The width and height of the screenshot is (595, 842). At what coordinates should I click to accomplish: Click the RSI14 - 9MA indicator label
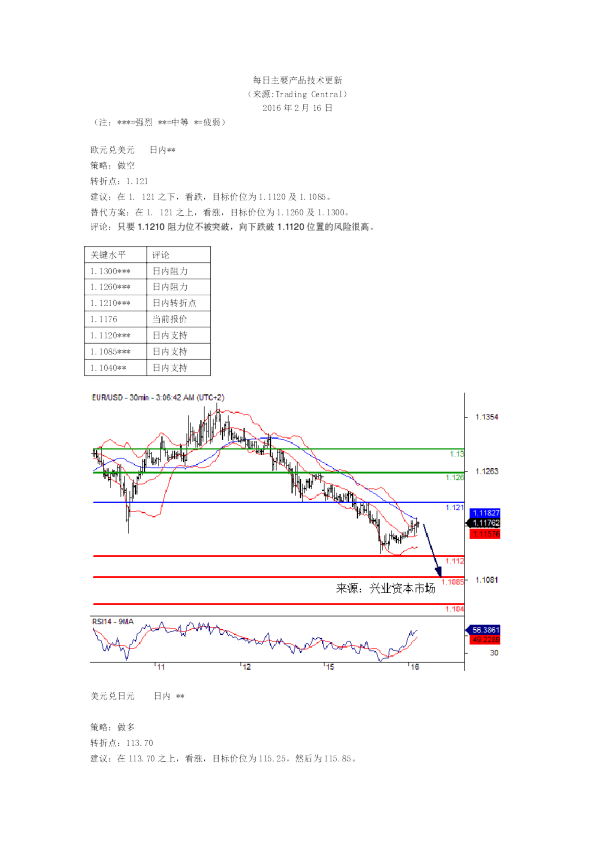113,621
